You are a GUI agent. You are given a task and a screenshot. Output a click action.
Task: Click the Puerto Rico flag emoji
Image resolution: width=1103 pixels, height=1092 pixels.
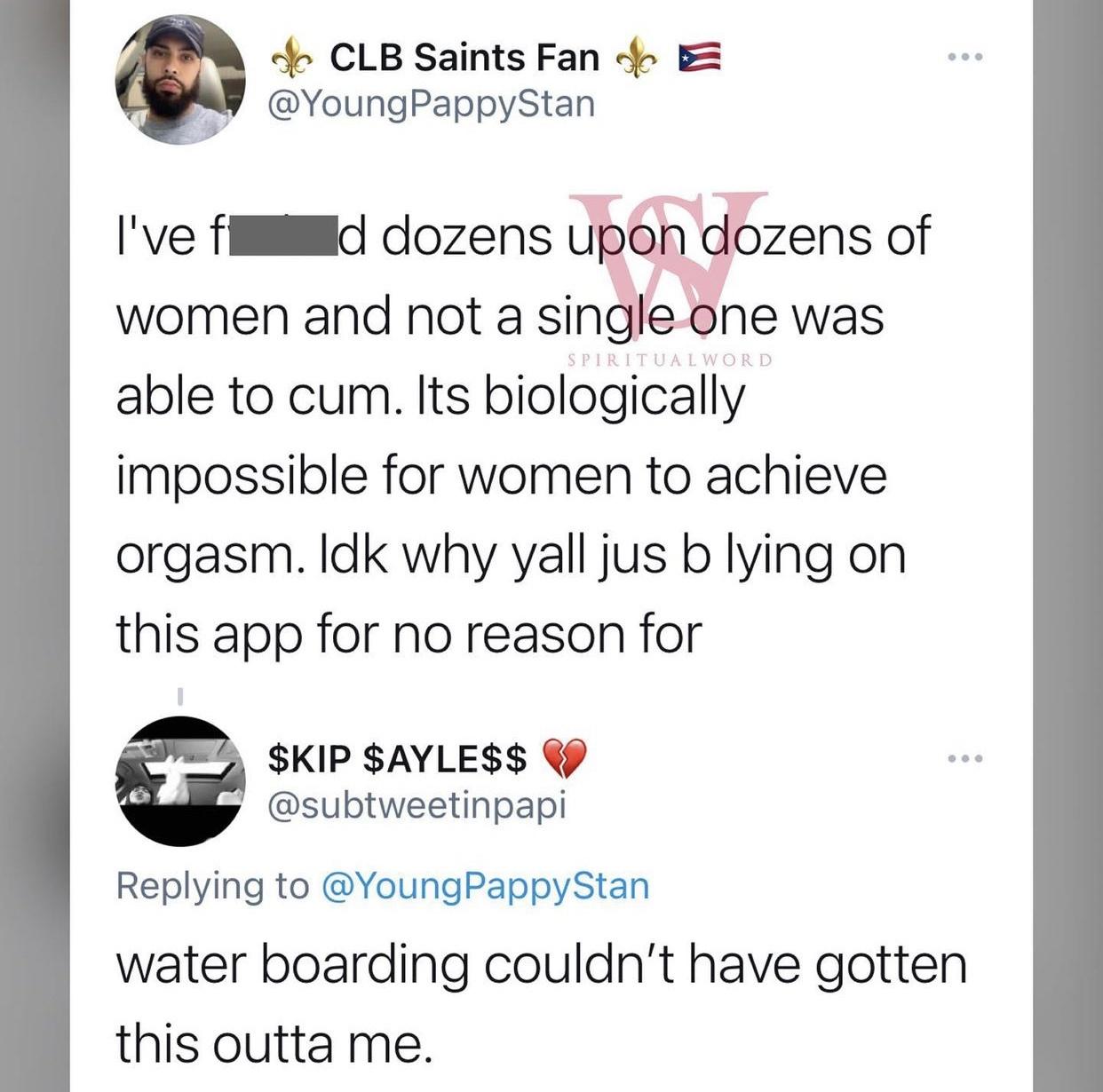(x=697, y=57)
